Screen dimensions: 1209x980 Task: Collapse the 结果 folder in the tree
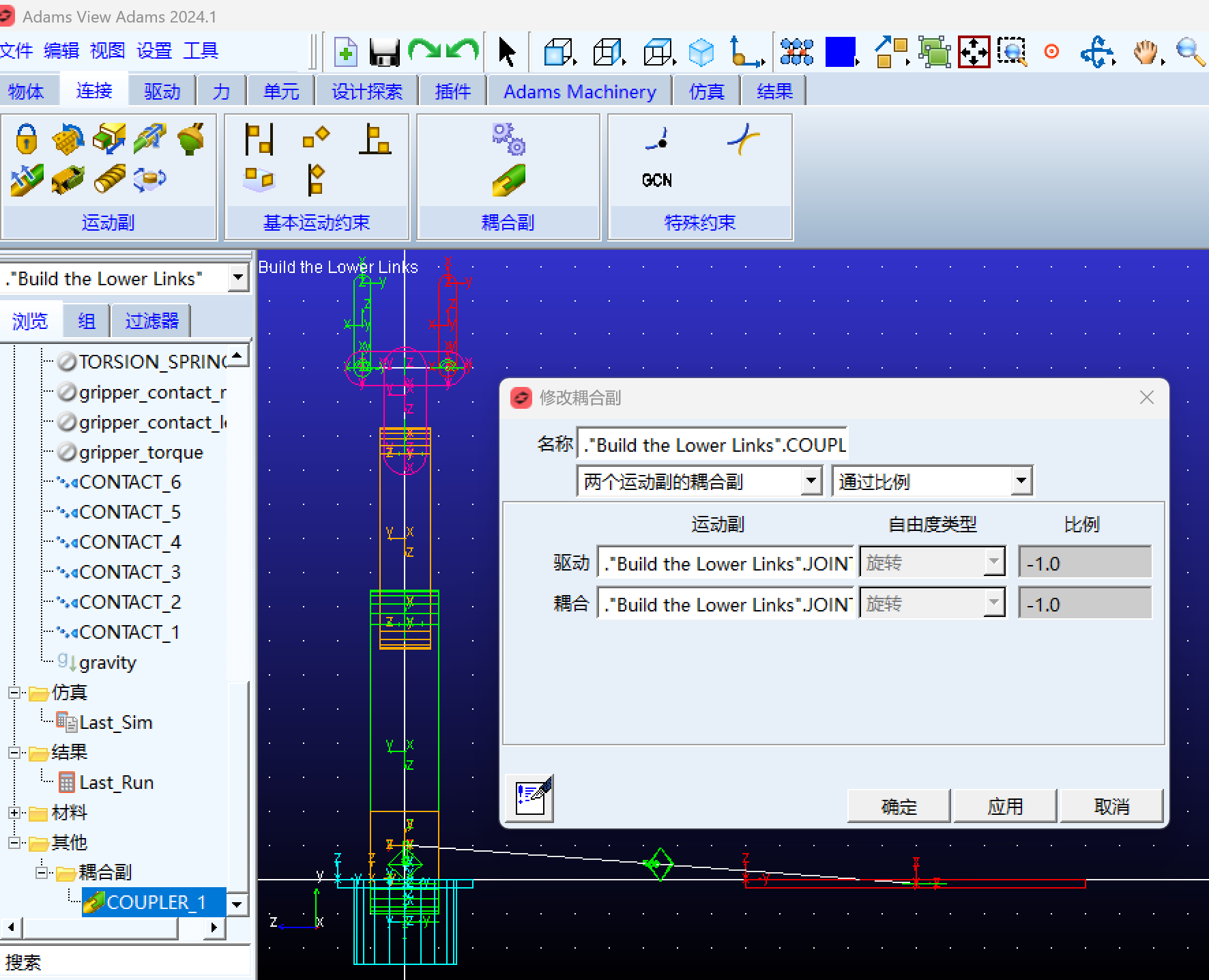pyautogui.click(x=14, y=753)
